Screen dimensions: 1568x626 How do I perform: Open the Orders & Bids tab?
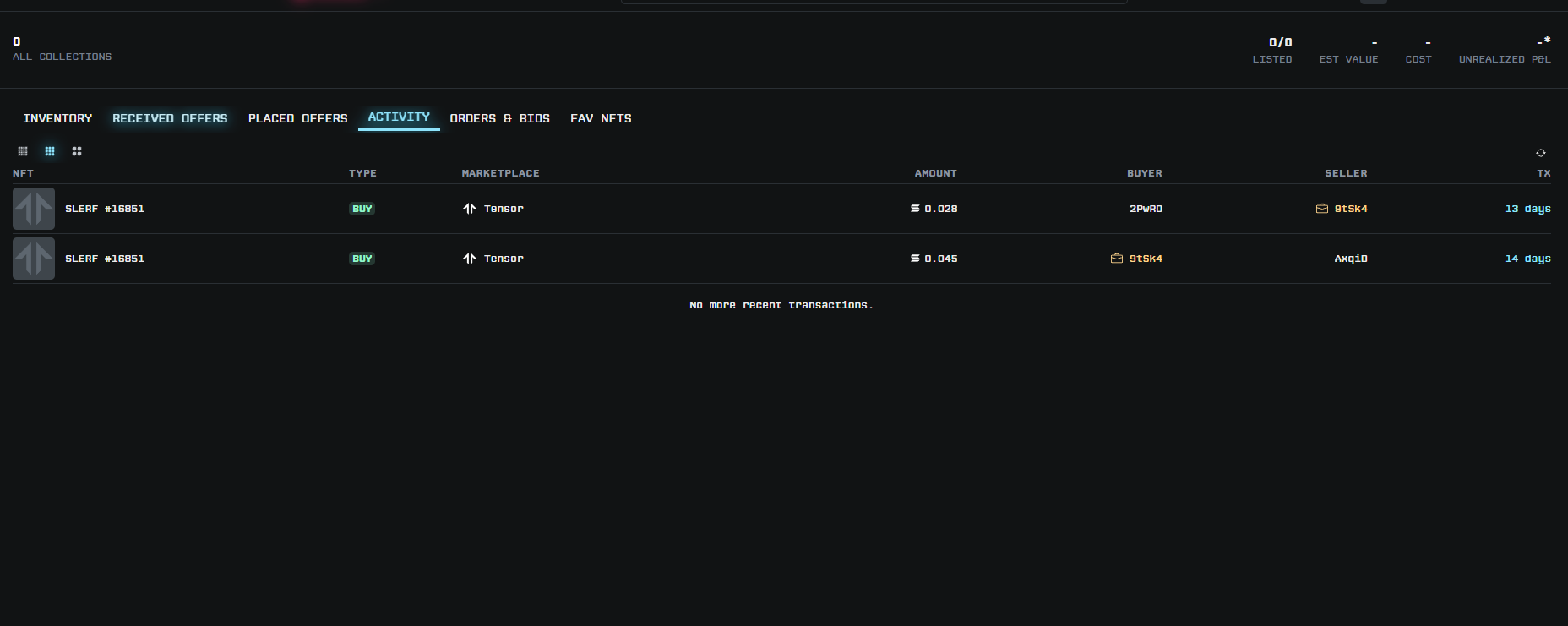pos(499,118)
